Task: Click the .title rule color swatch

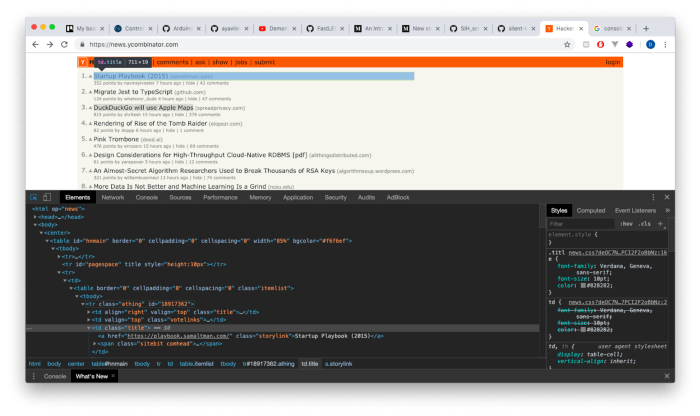Action: click(583, 285)
